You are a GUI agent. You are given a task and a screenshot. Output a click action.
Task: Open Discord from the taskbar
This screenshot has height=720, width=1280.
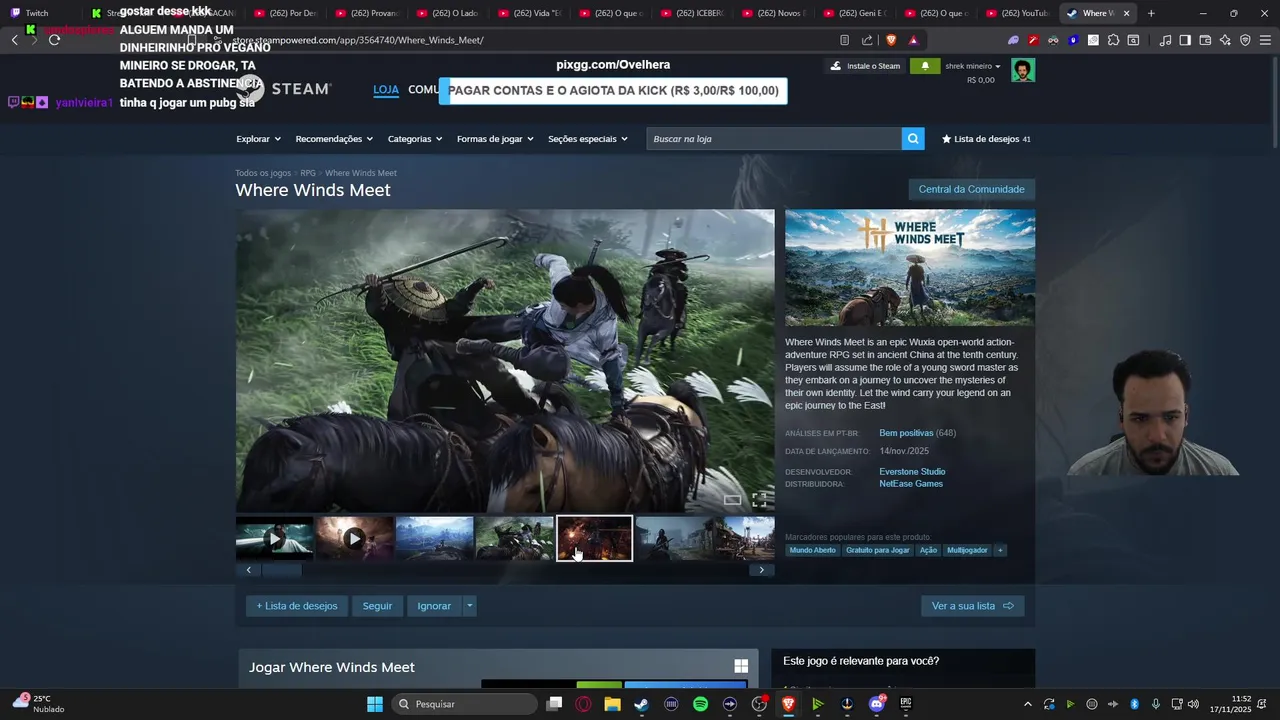[876, 704]
